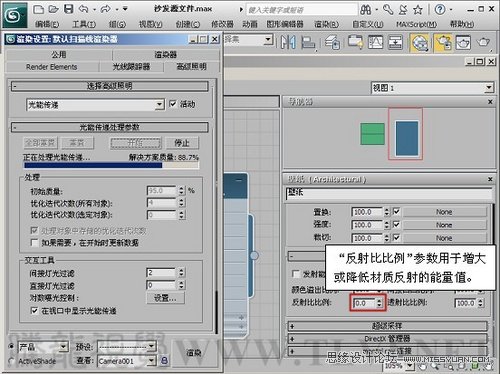Click the key icon in title bar
Viewport: 500px width, 374px height.
(388, 9)
